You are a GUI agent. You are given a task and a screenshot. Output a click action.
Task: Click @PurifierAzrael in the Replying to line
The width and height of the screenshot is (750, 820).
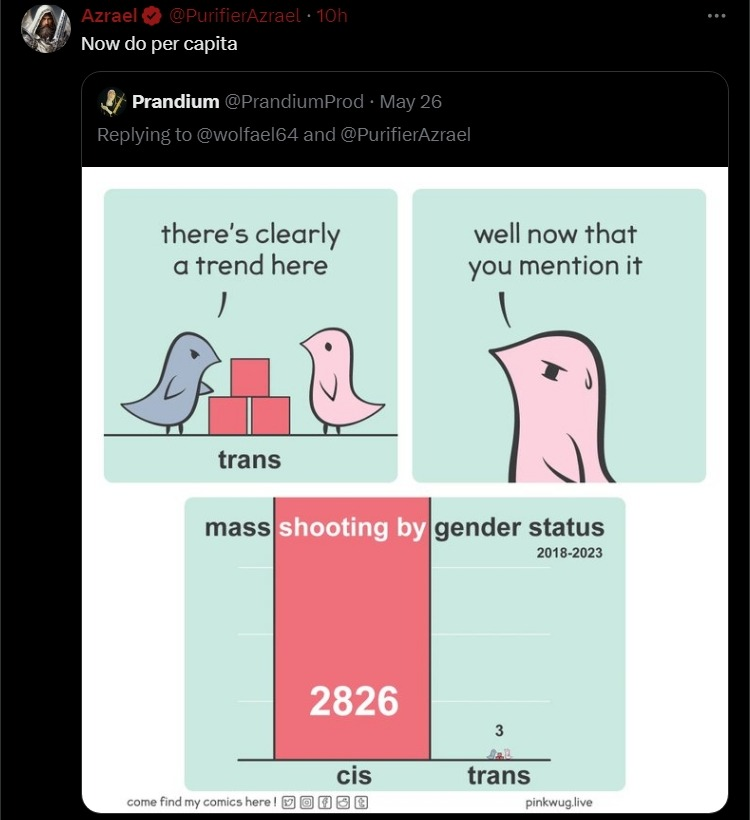405,134
